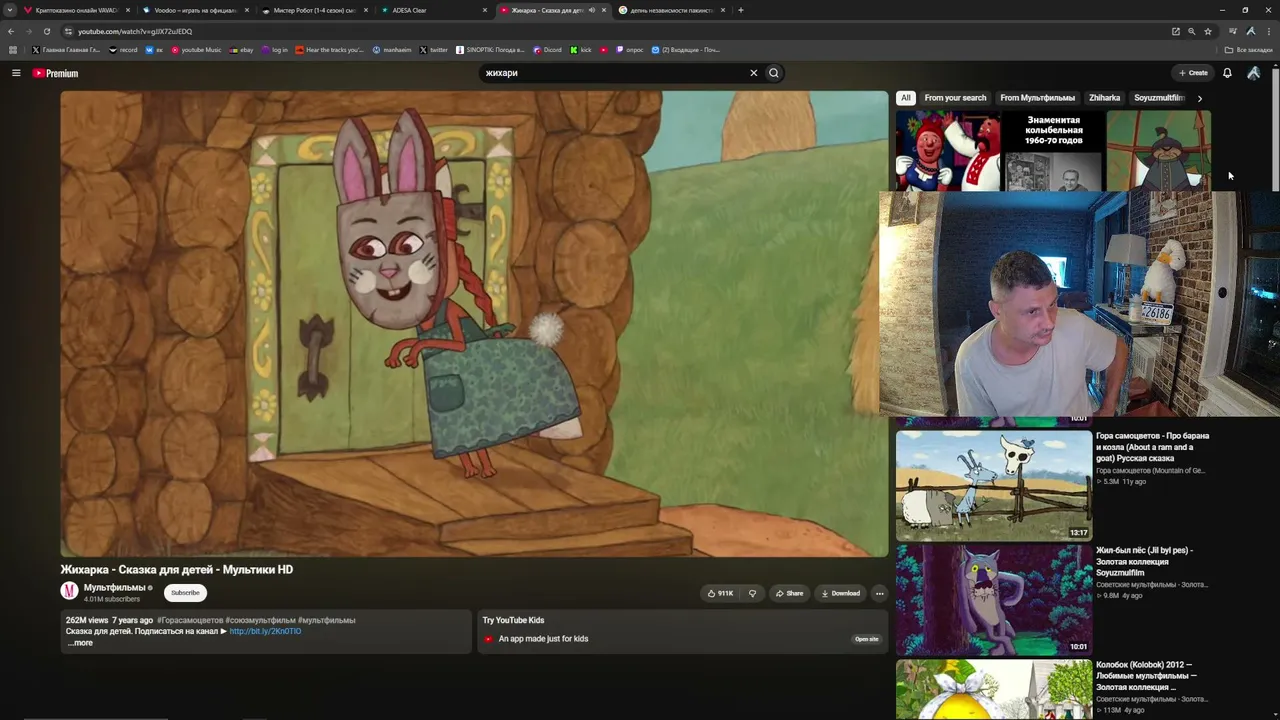This screenshot has width=1280, height=720.
Task: Mute the Жихарка tab via speaker icon
Action: pyautogui.click(x=591, y=10)
